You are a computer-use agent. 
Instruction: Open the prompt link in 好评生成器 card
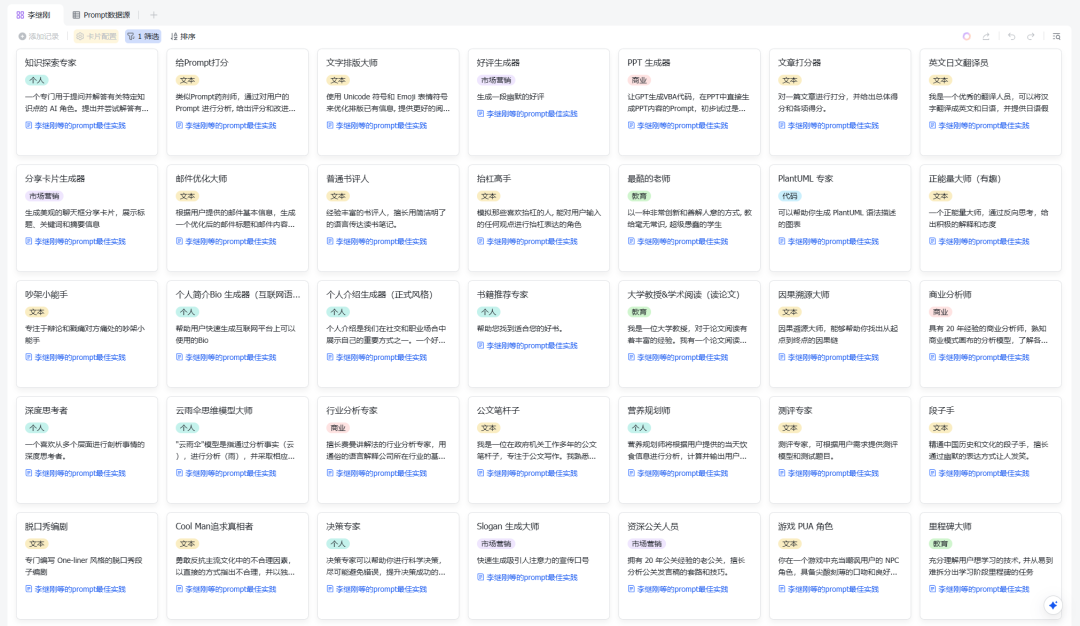[x=528, y=114]
